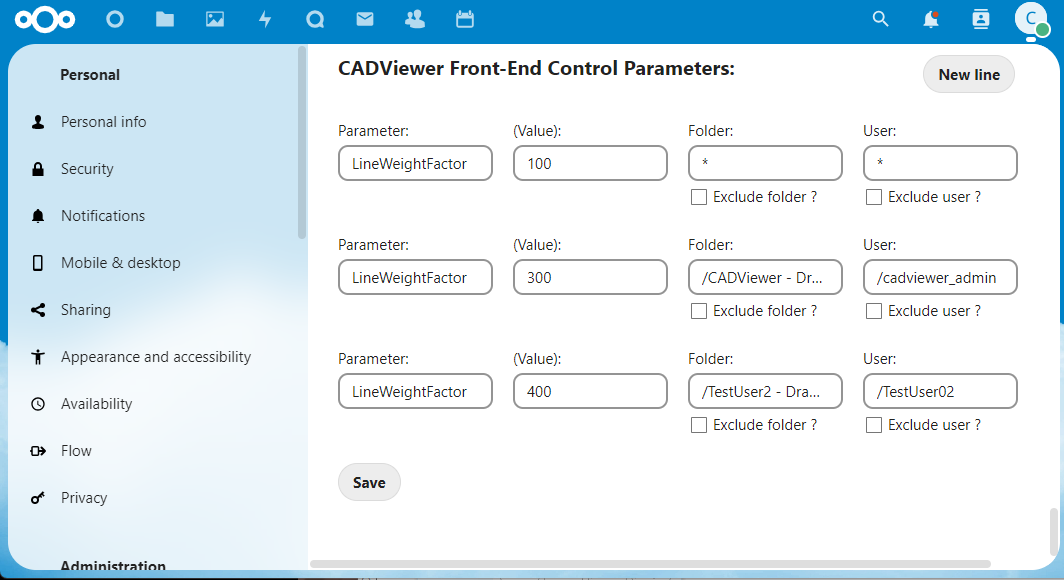Image resolution: width=1064 pixels, height=580 pixels.
Task: Open the user avatar menu
Action: coord(1031,19)
